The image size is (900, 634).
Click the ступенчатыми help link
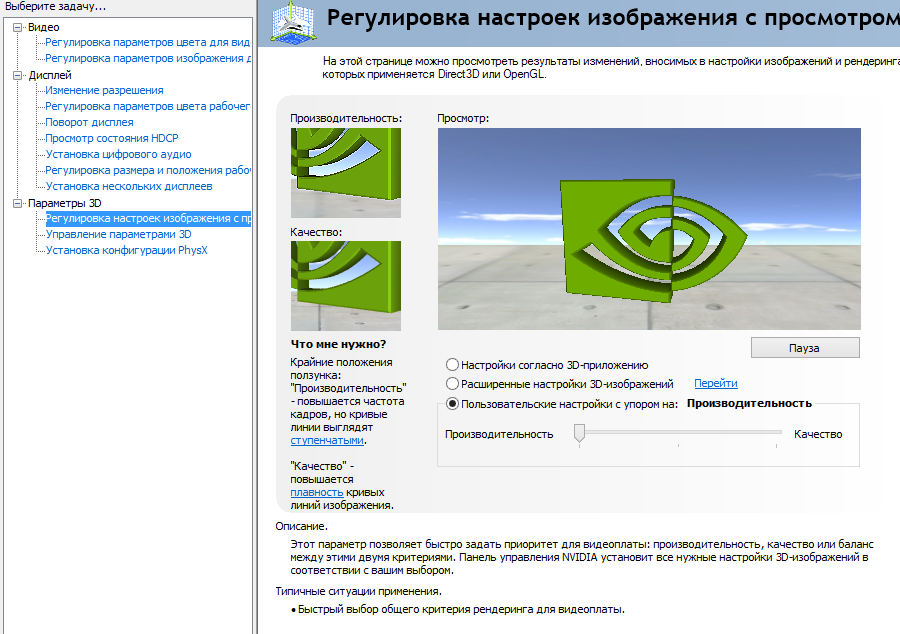327,441
